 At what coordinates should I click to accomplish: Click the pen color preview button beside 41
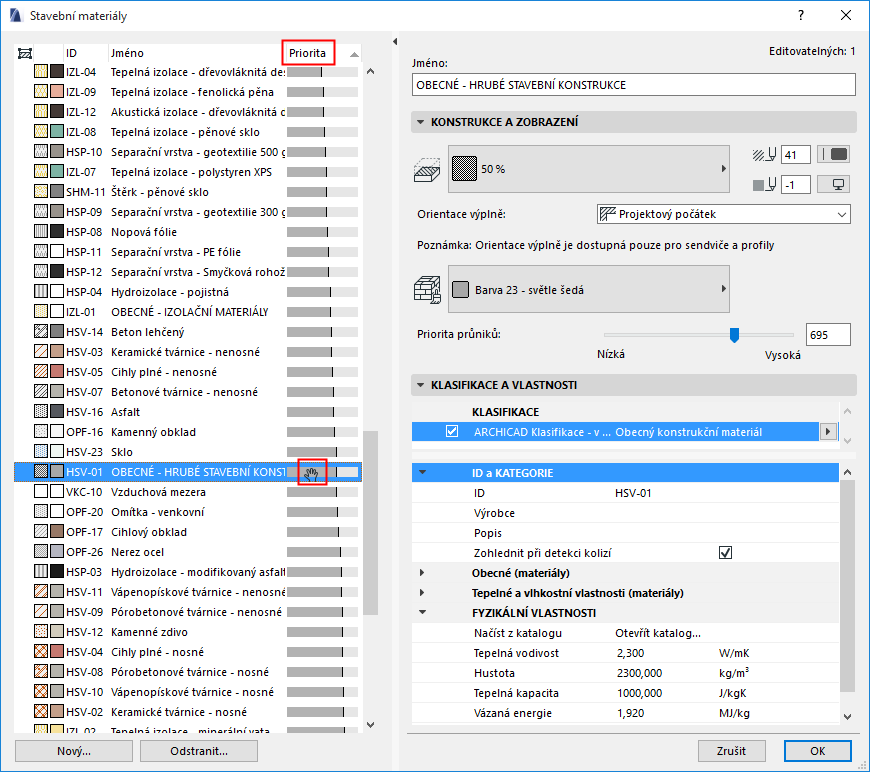coord(834,154)
